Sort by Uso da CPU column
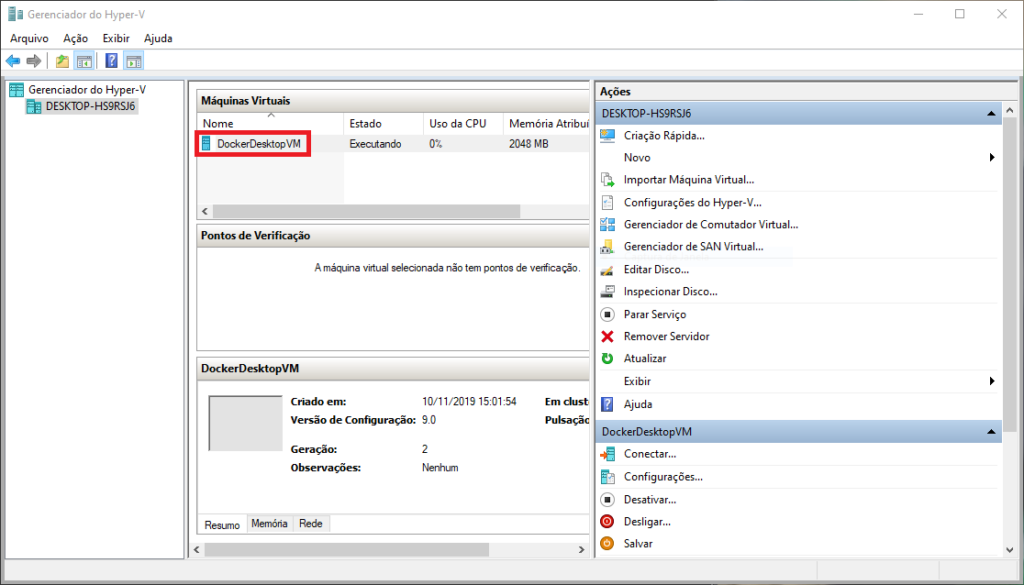The height and width of the screenshot is (585, 1024). click(463, 123)
